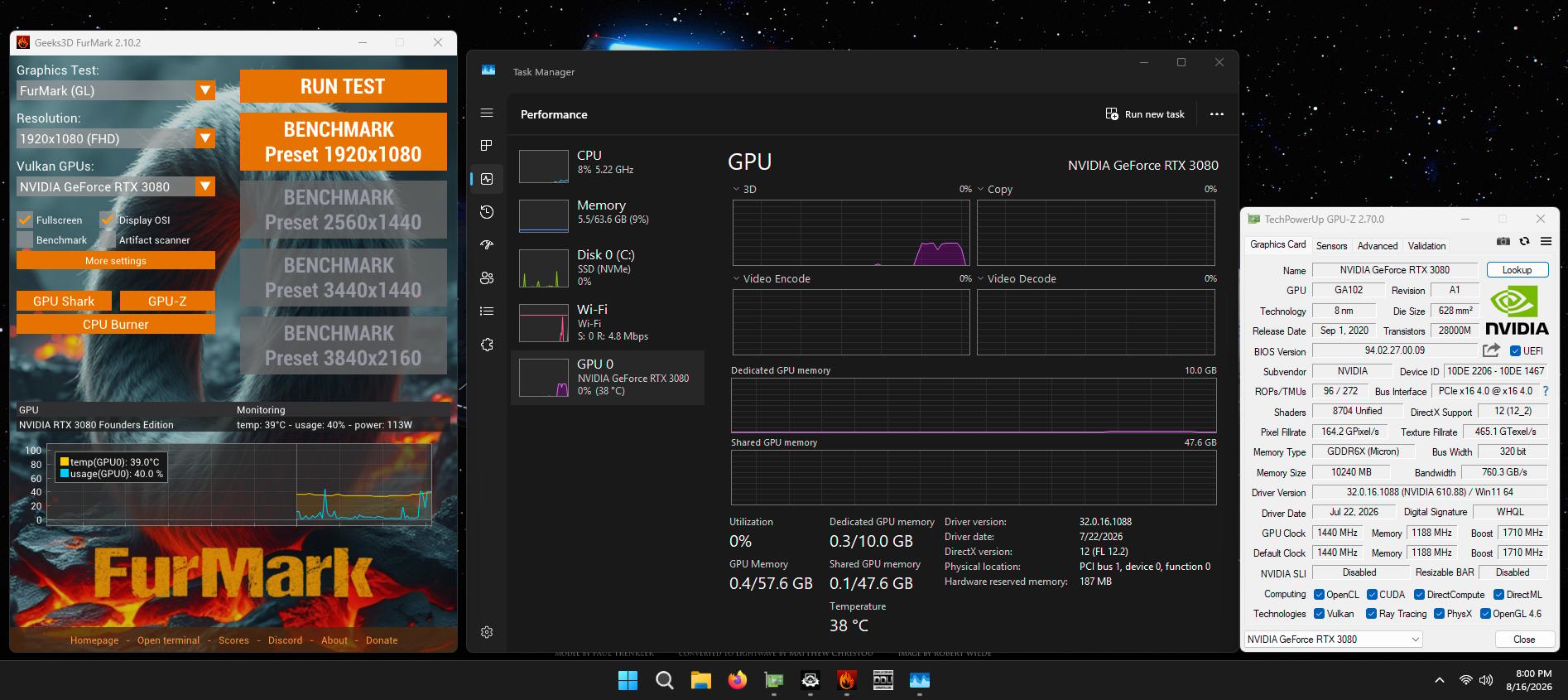Click NVIDIA logo in GPU-Z
The image size is (1568, 700).
(1517, 310)
